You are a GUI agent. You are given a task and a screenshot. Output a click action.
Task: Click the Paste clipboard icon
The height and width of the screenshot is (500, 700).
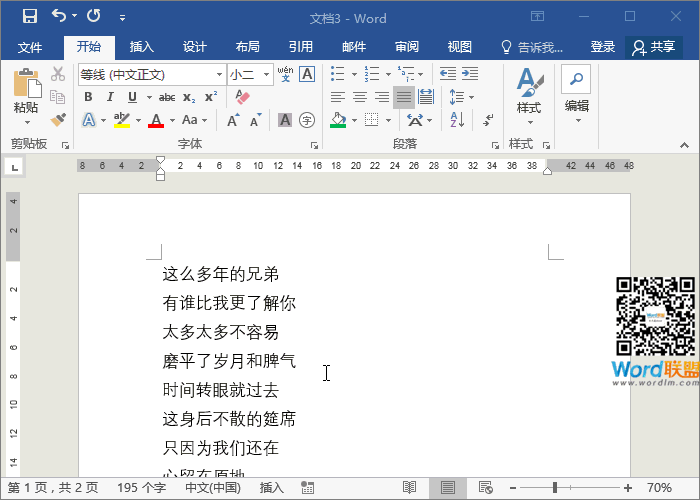tap(27, 83)
